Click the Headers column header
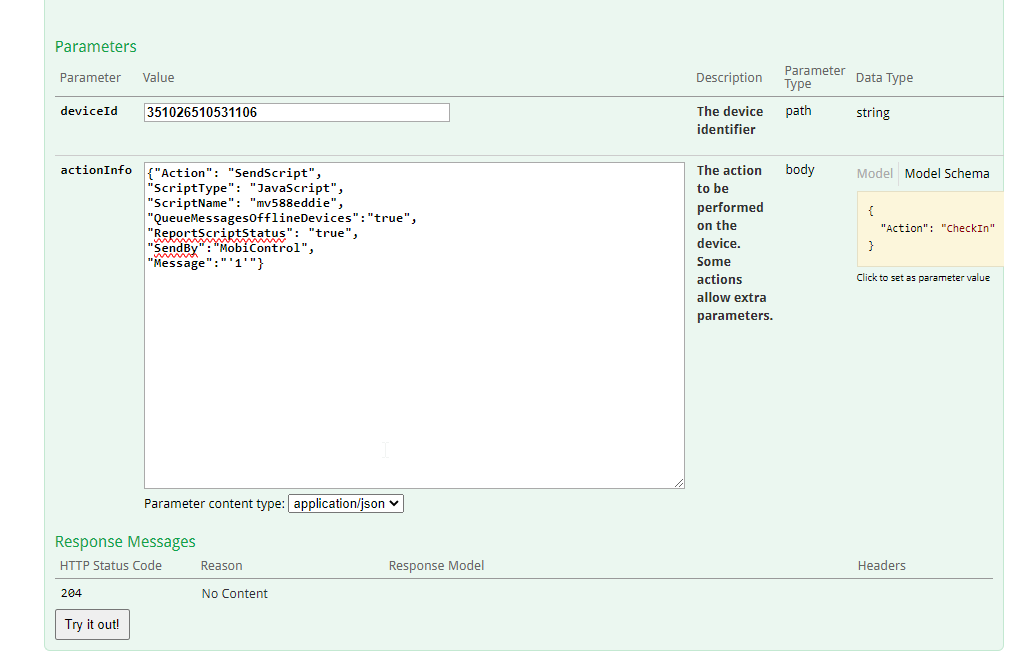1013x656 pixels. (x=881, y=566)
